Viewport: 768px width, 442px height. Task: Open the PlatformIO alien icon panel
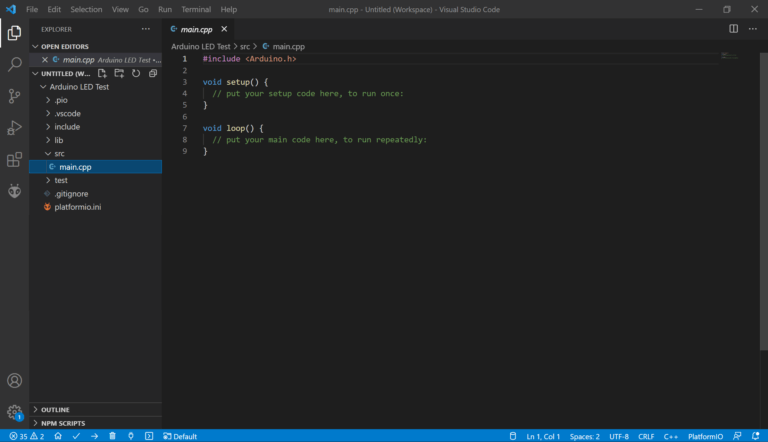pos(14,191)
